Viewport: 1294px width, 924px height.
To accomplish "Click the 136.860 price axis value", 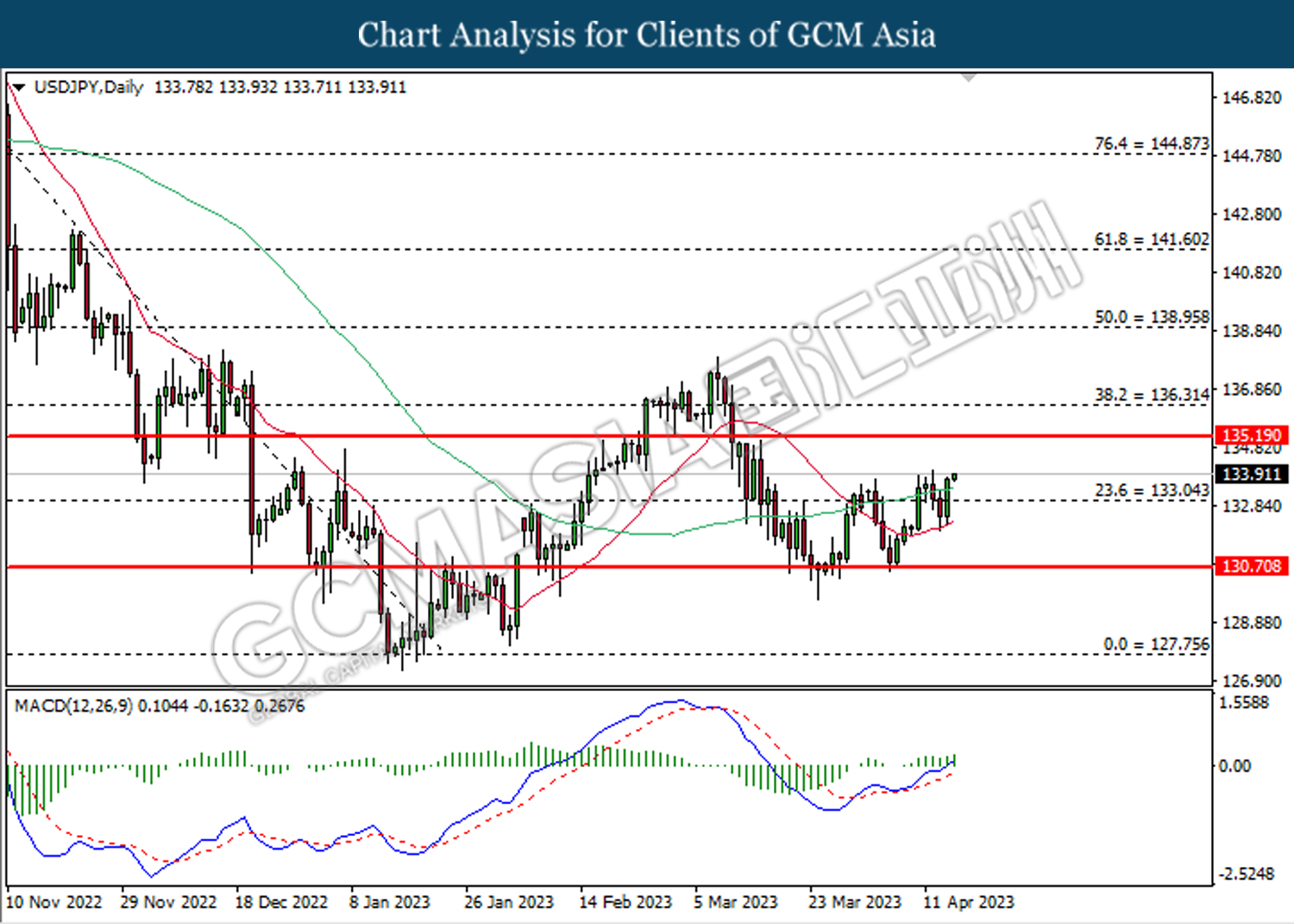I will [x=1252, y=389].
